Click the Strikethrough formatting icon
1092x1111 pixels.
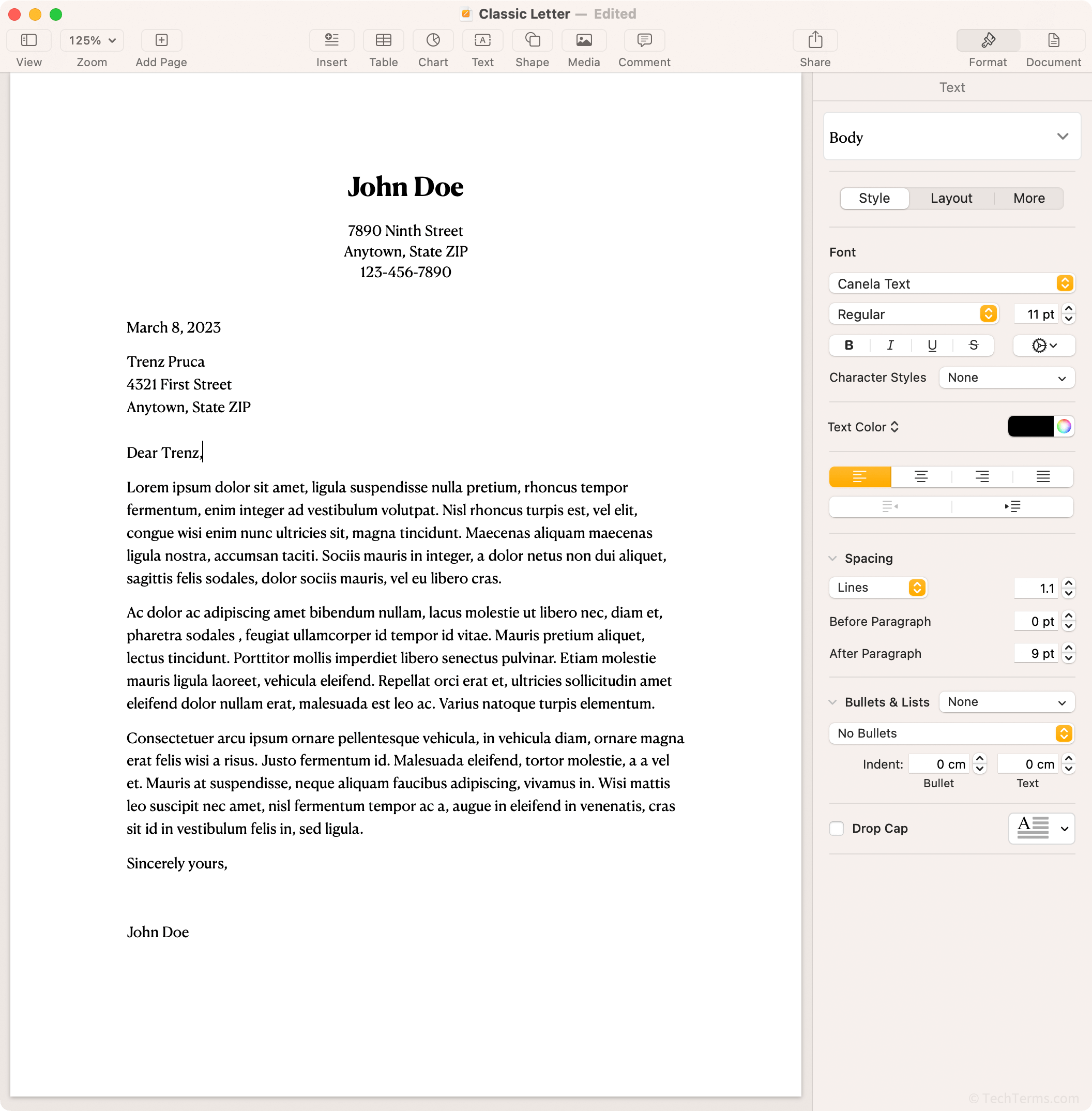tap(972, 345)
